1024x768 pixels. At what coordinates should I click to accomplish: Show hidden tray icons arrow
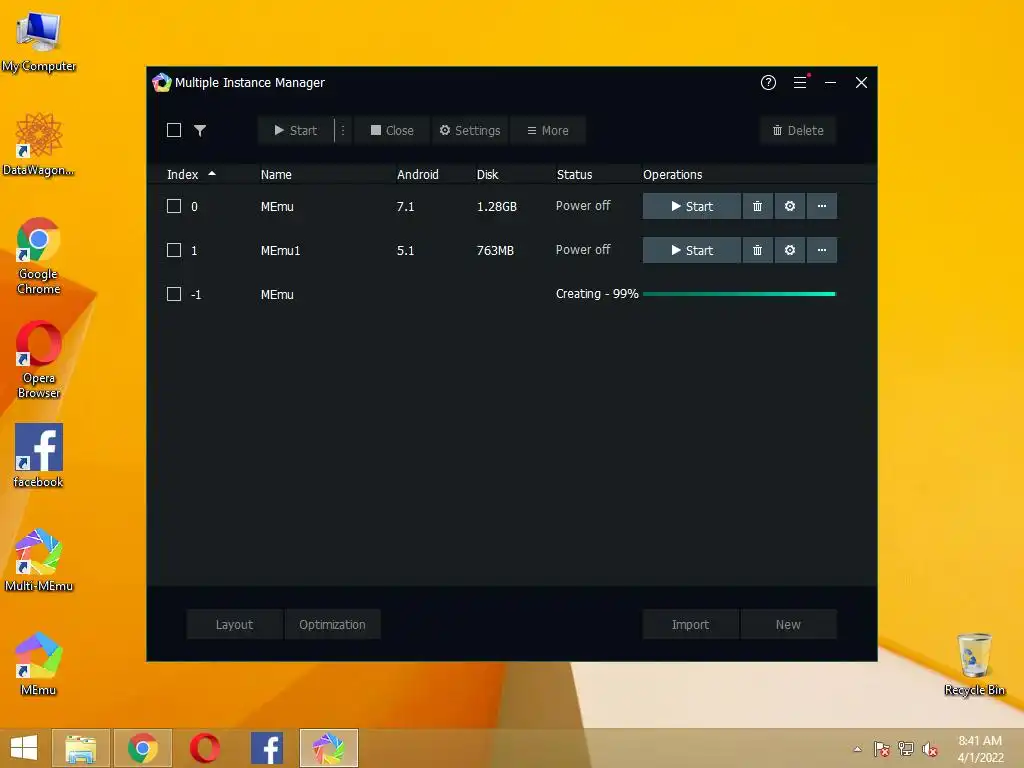[857, 749]
